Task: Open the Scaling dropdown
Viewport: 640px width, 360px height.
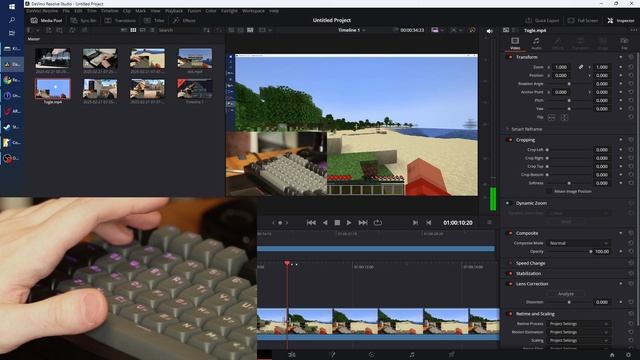Action: coord(578,340)
